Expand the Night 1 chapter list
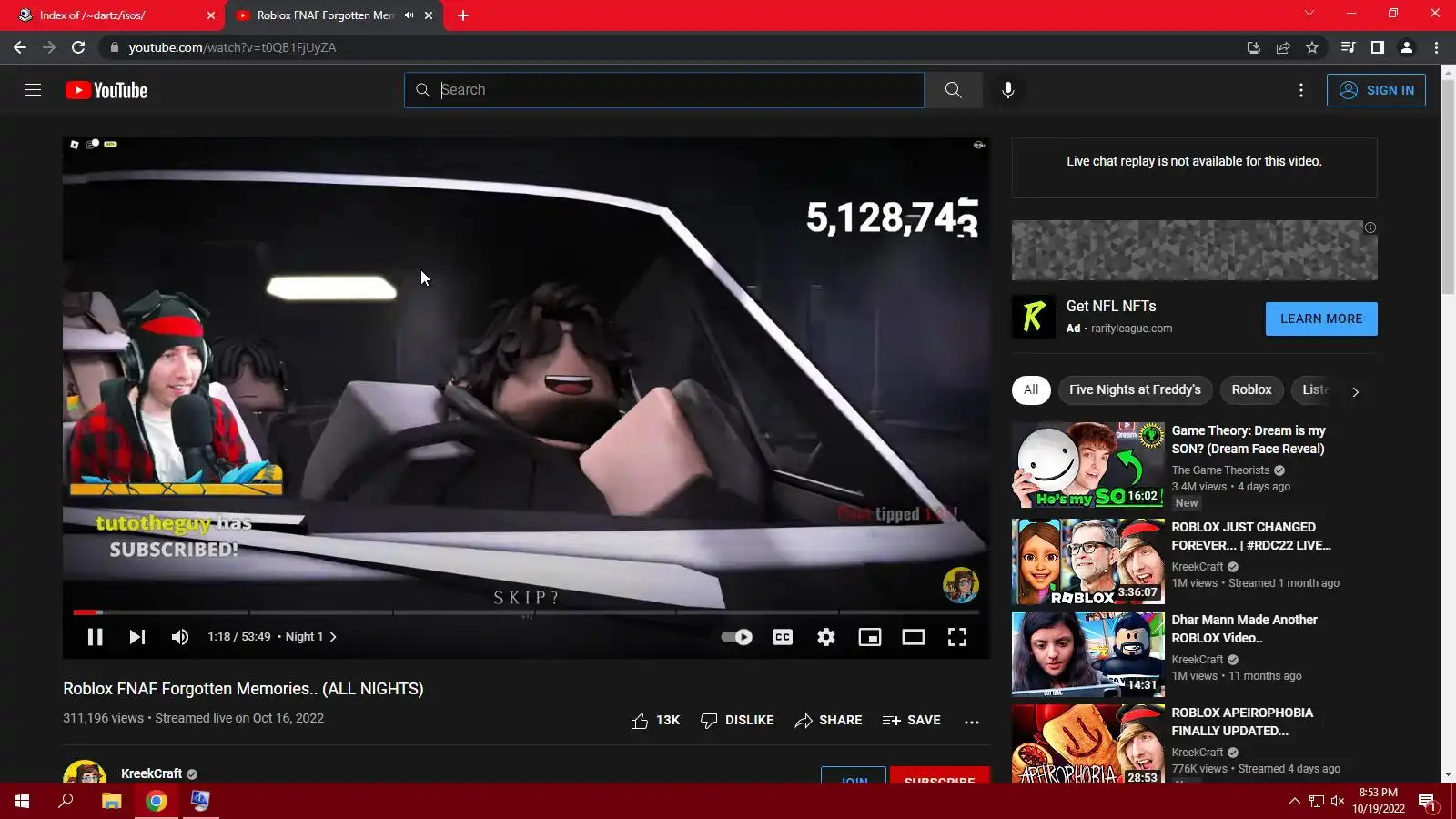This screenshot has width=1456, height=819. [311, 637]
